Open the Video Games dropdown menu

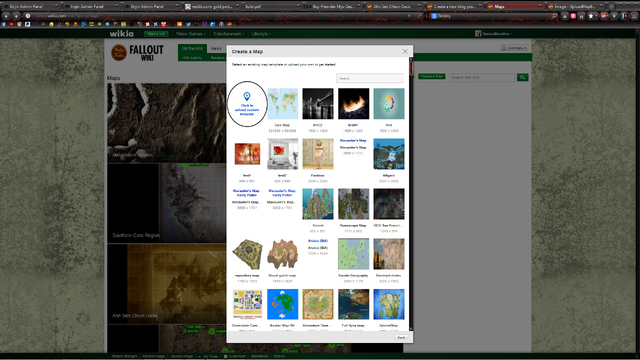point(191,34)
